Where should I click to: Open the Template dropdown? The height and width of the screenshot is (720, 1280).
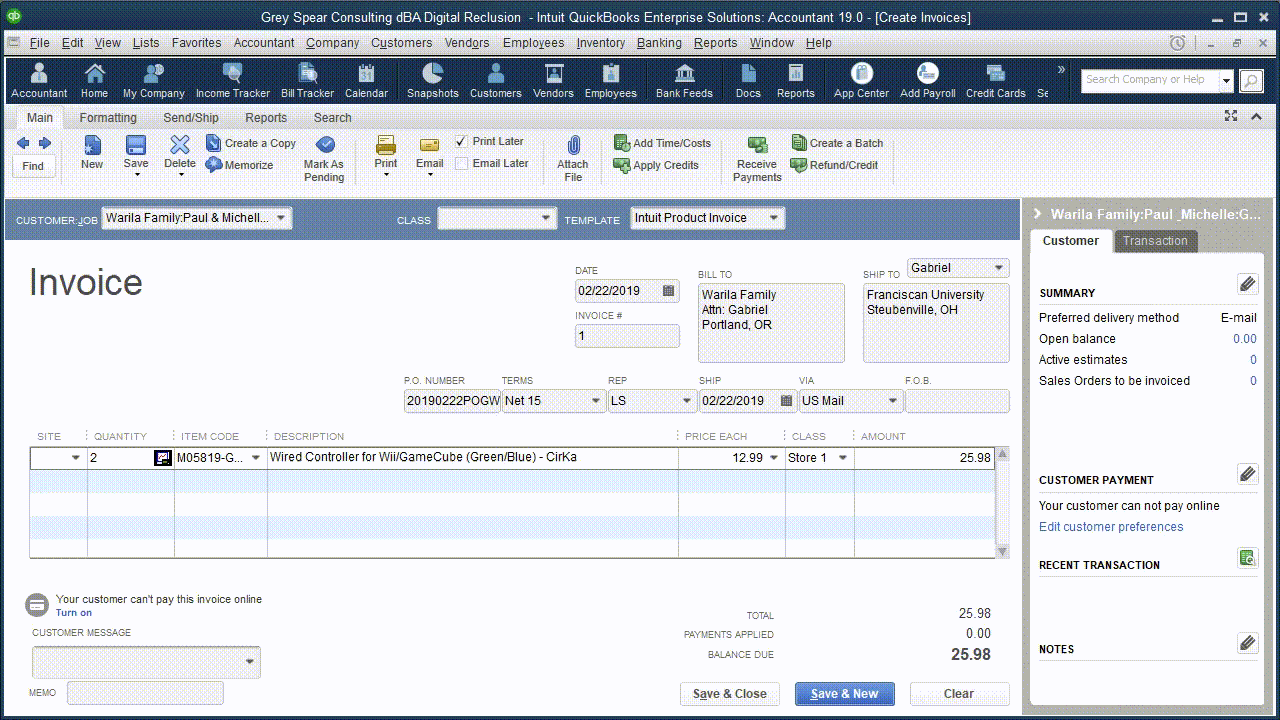773,218
